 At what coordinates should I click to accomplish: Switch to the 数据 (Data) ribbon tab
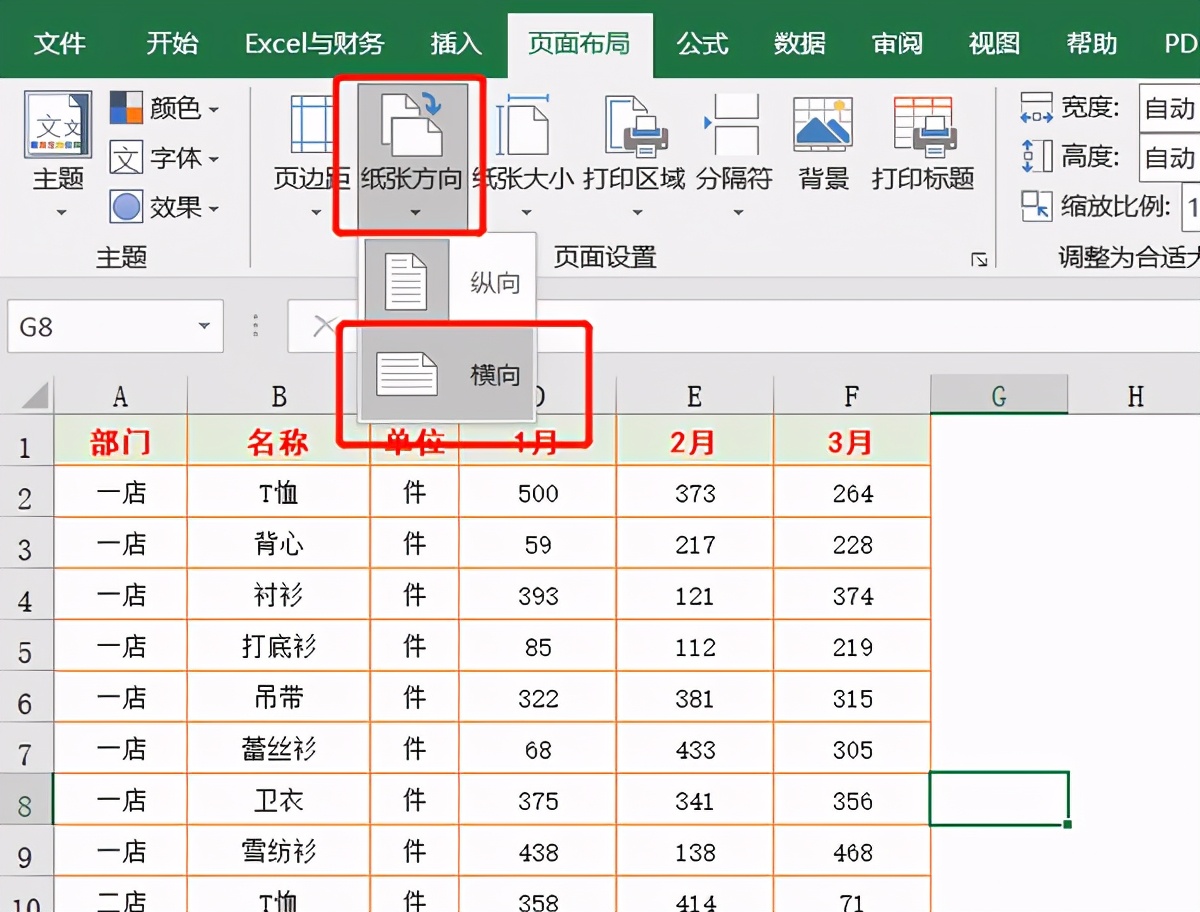click(x=799, y=40)
